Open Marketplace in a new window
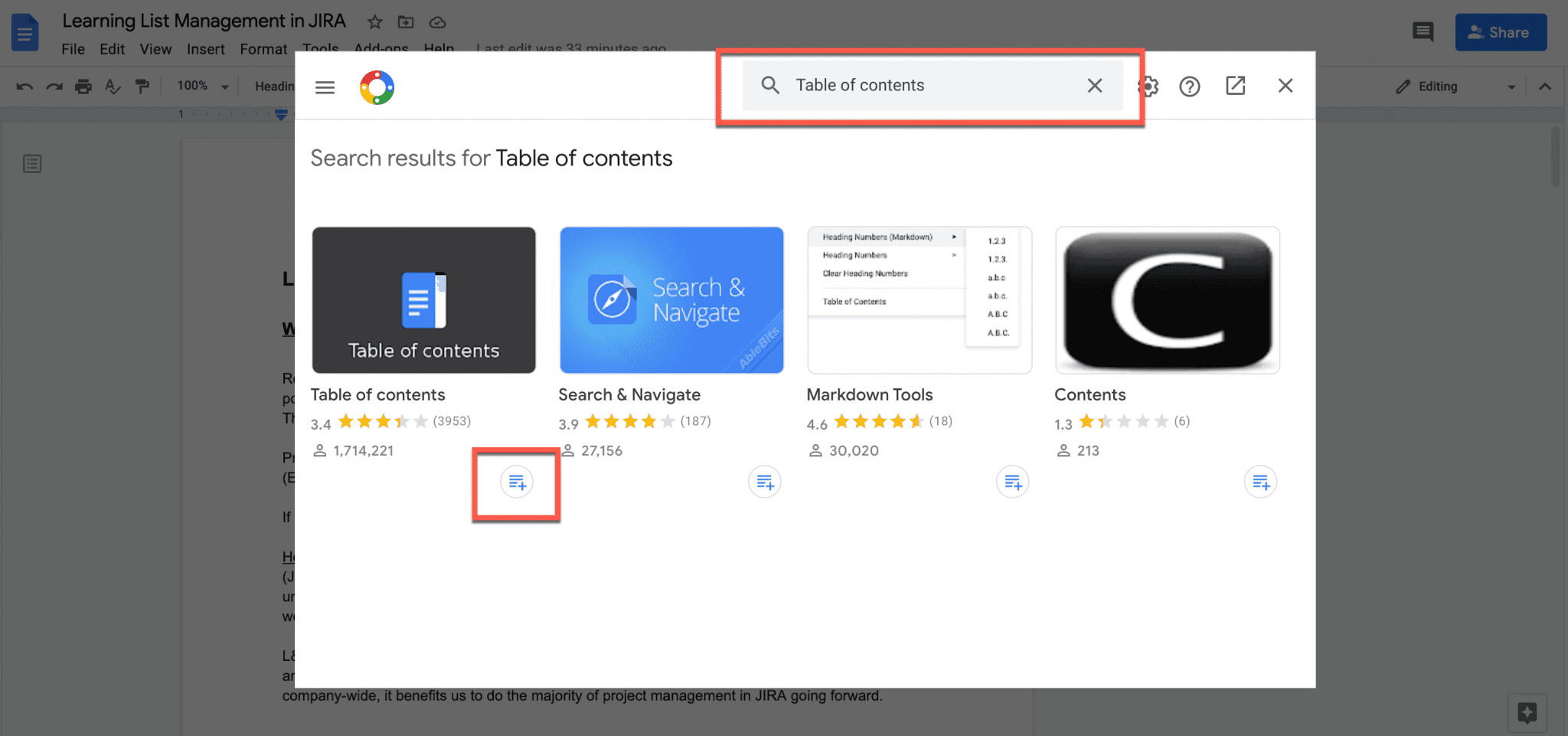Screen dimensions: 1568x736 (1235, 86)
